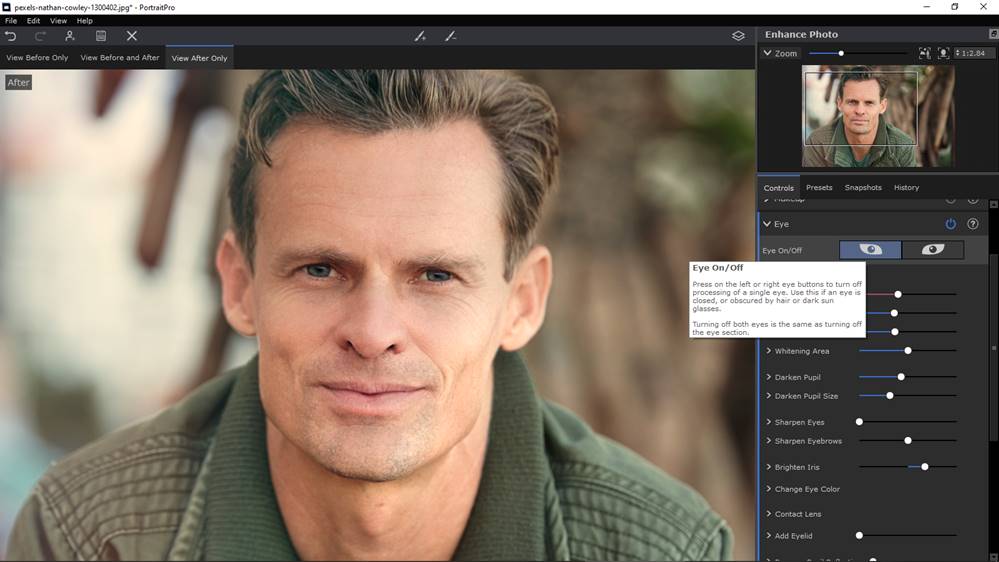The image size is (999, 562).
Task: Click the Redo arrow icon
Action: click(40, 36)
